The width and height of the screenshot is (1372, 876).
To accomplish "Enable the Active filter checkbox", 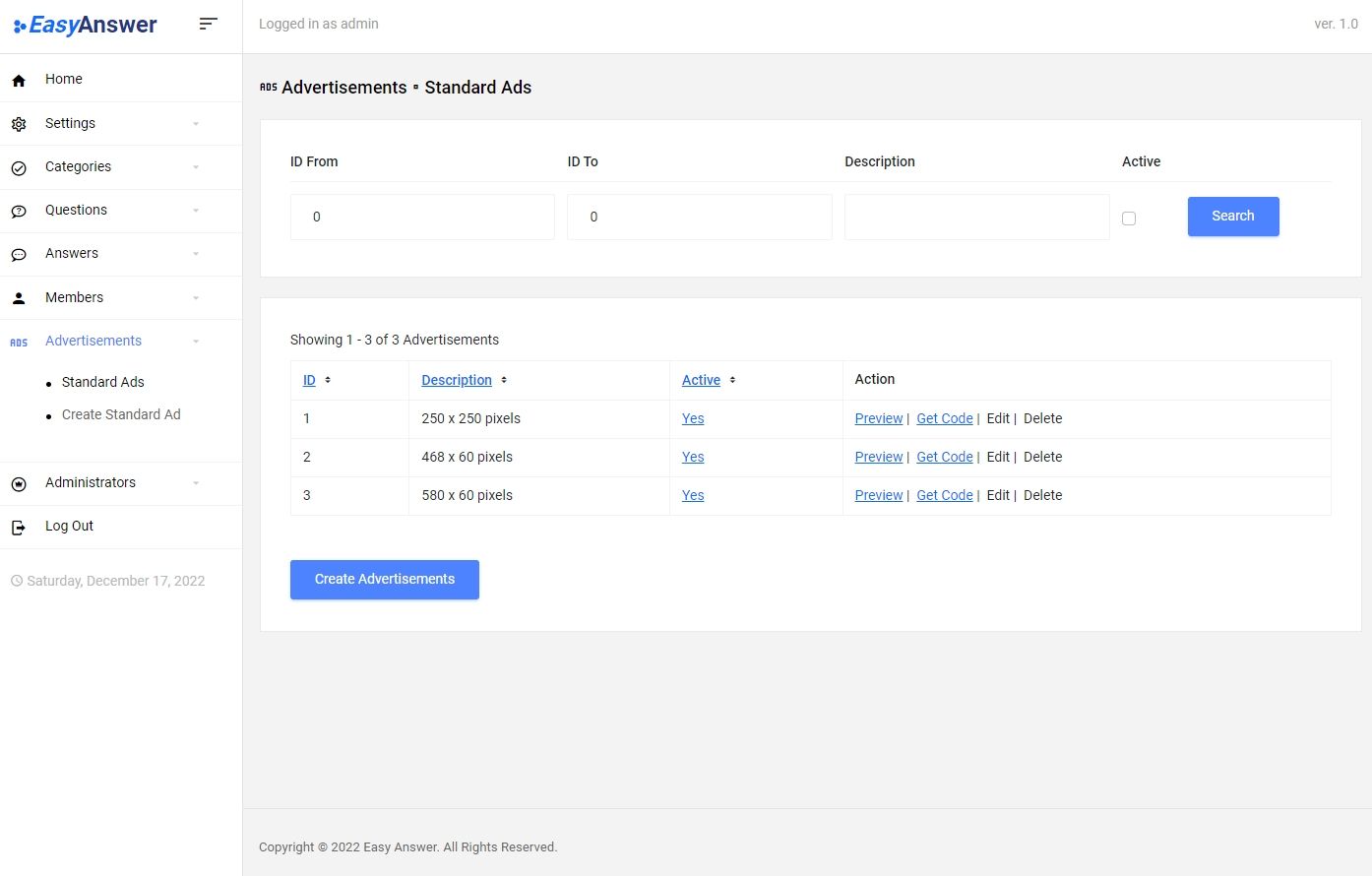I will click(x=1129, y=219).
